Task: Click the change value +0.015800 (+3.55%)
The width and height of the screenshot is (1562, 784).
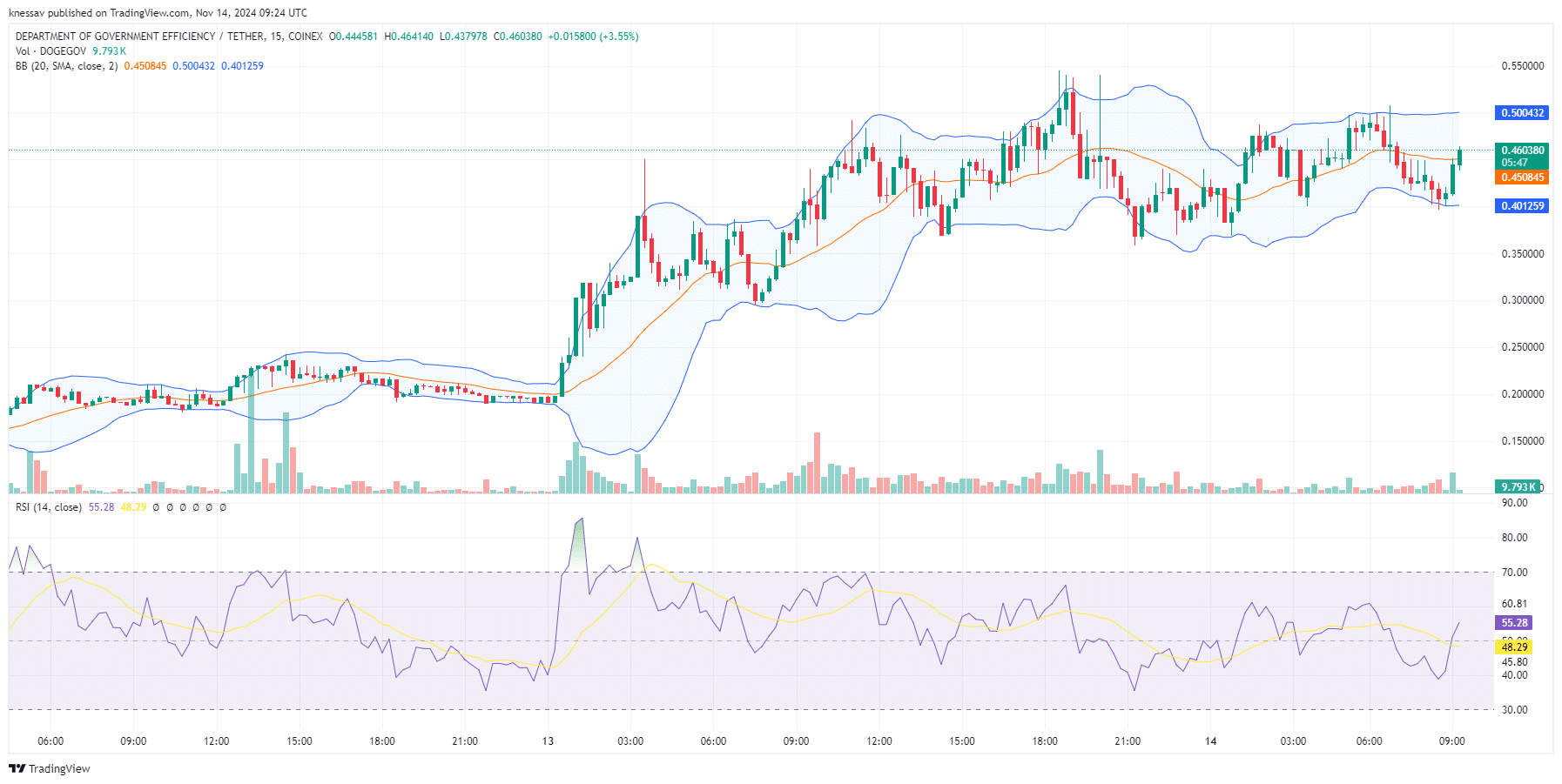Action: 593,37
